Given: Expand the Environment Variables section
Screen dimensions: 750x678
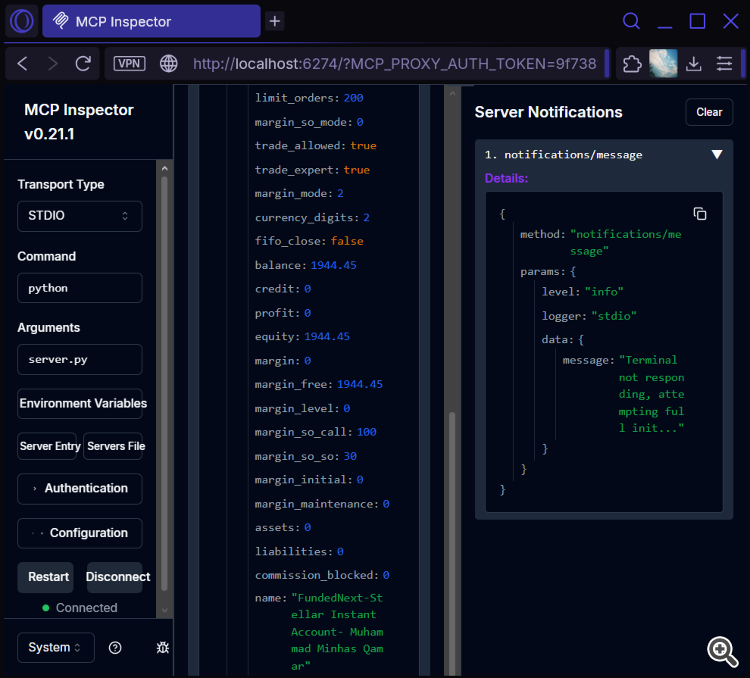Looking at the screenshot, I should 79,403.
